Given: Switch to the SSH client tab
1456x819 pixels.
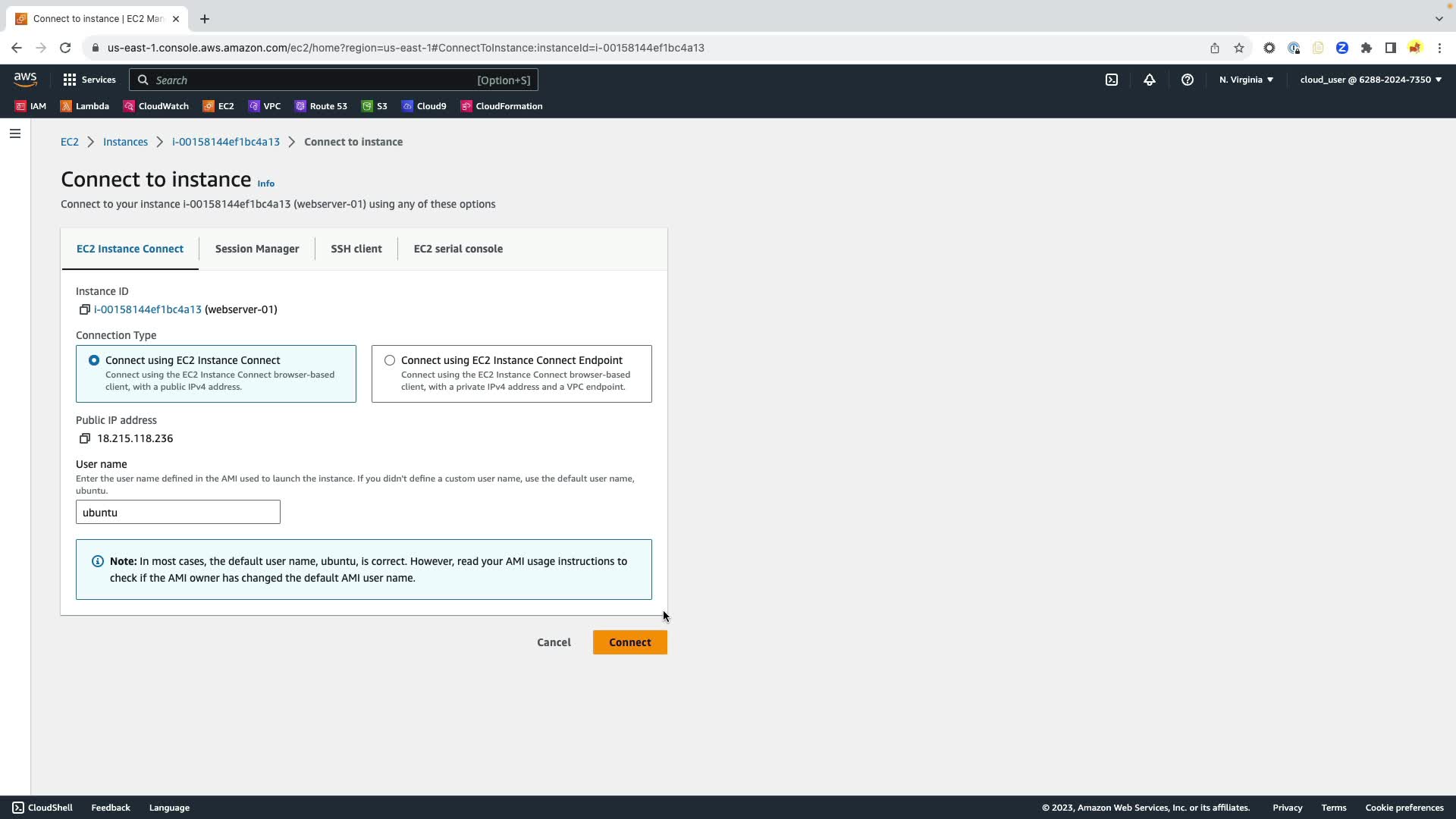Looking at the screenshot, I should click(x=356, y=249).
